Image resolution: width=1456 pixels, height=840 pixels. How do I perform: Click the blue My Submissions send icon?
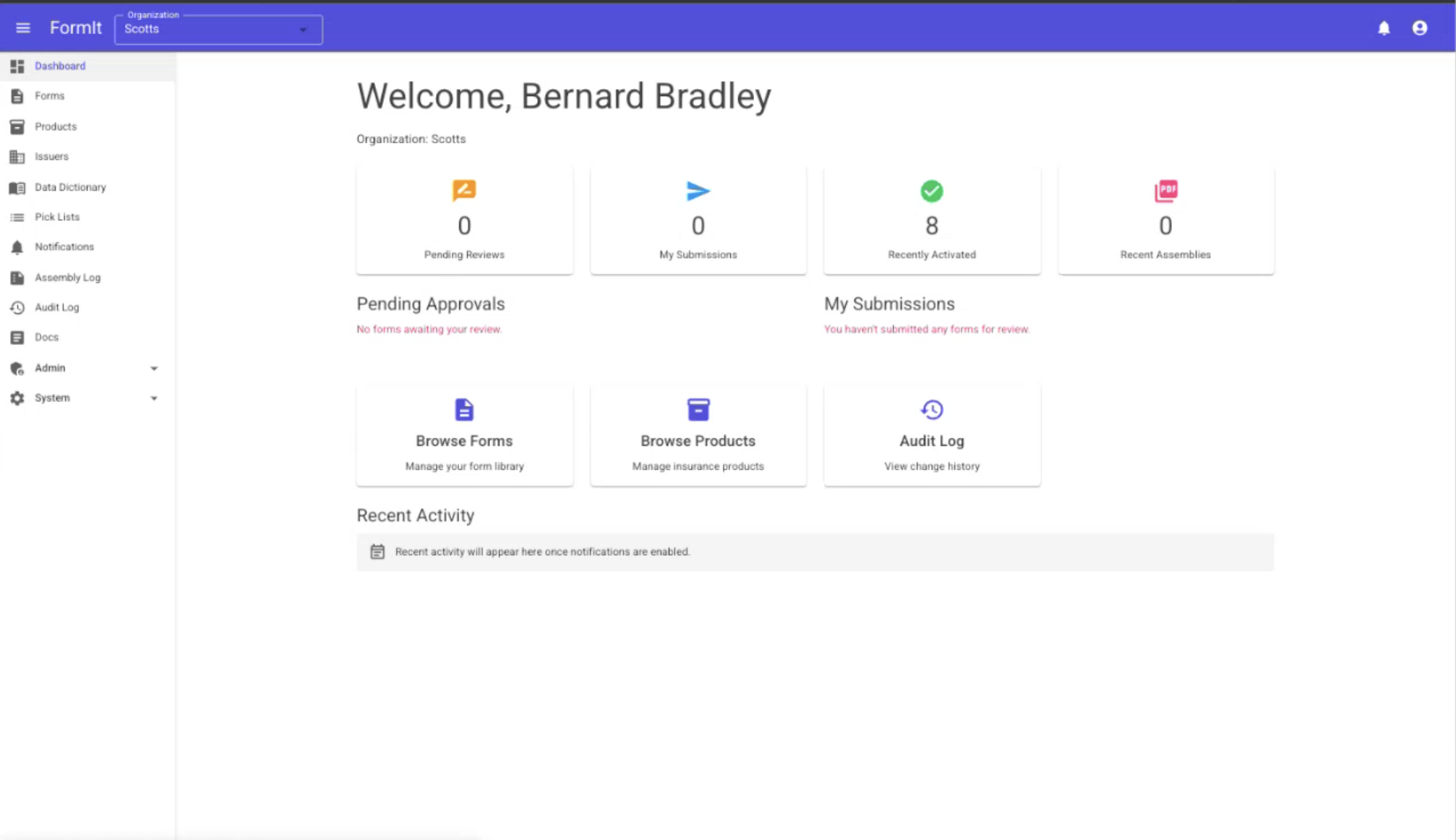tap(698, 191)
